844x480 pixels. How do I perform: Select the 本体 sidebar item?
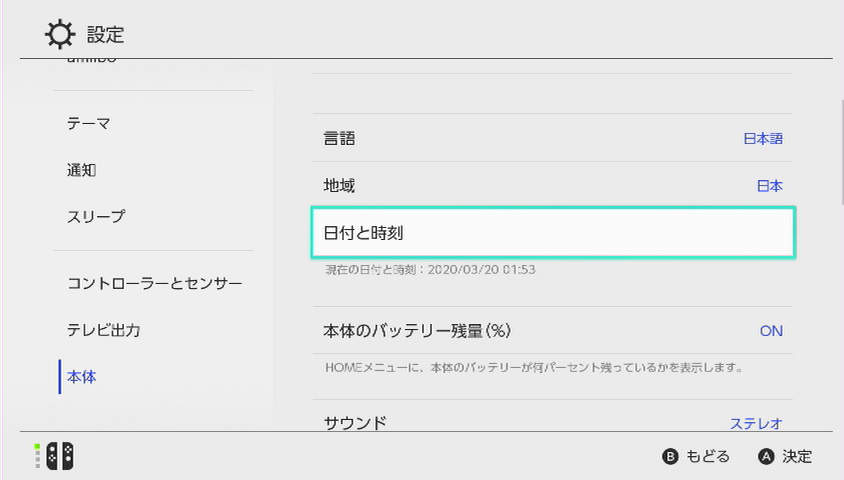point(82,377)
